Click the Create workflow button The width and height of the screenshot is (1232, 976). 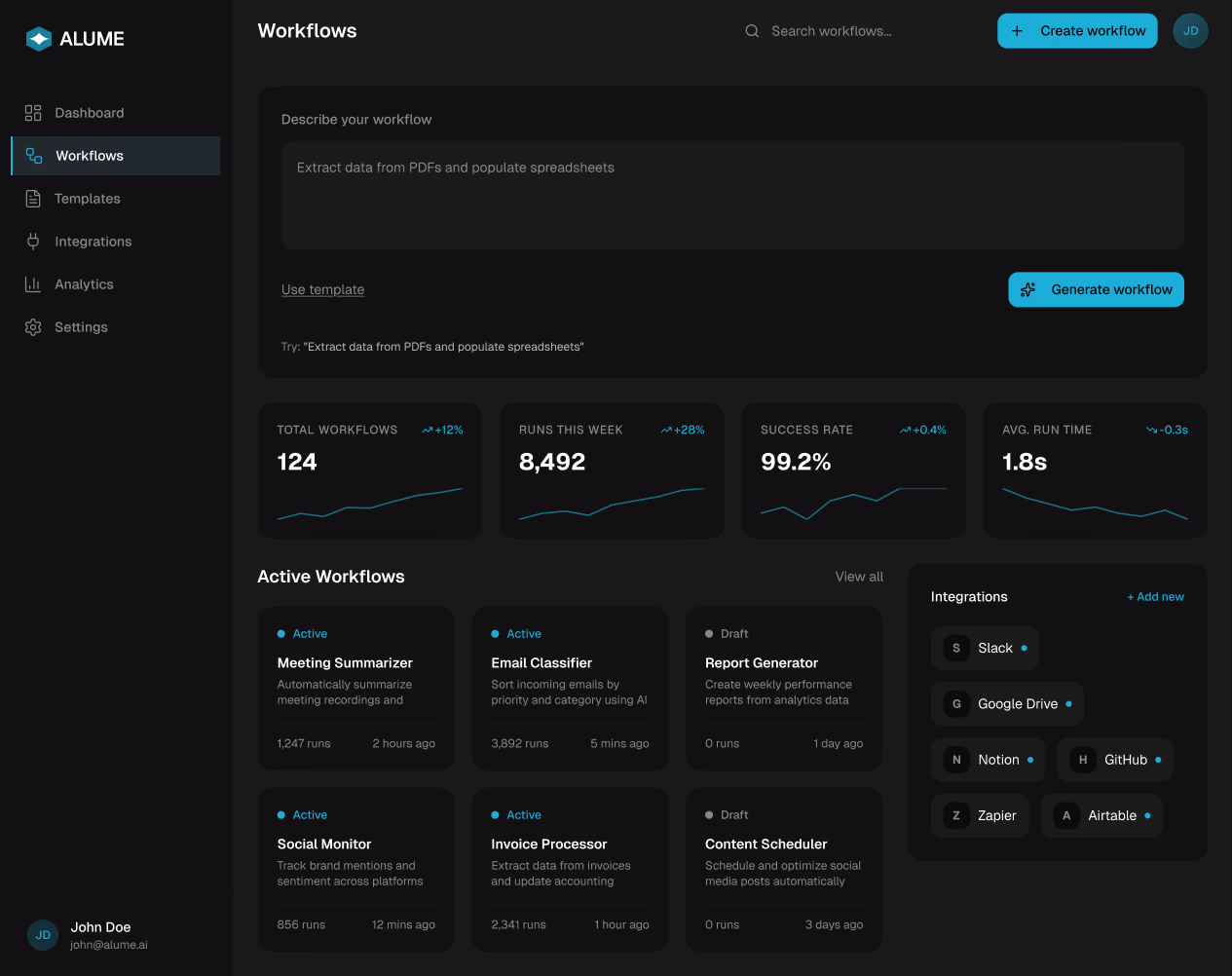tap(1077, 31)
